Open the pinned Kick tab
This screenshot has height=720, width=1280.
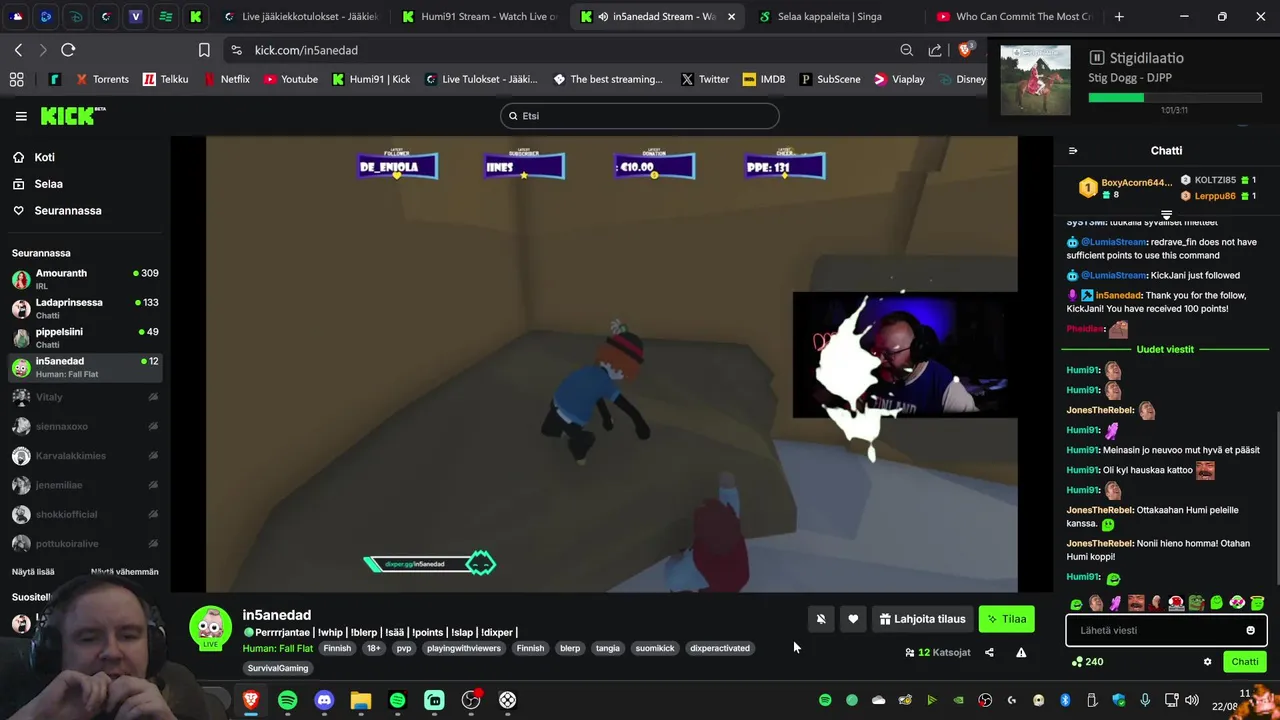coord(196,16)
